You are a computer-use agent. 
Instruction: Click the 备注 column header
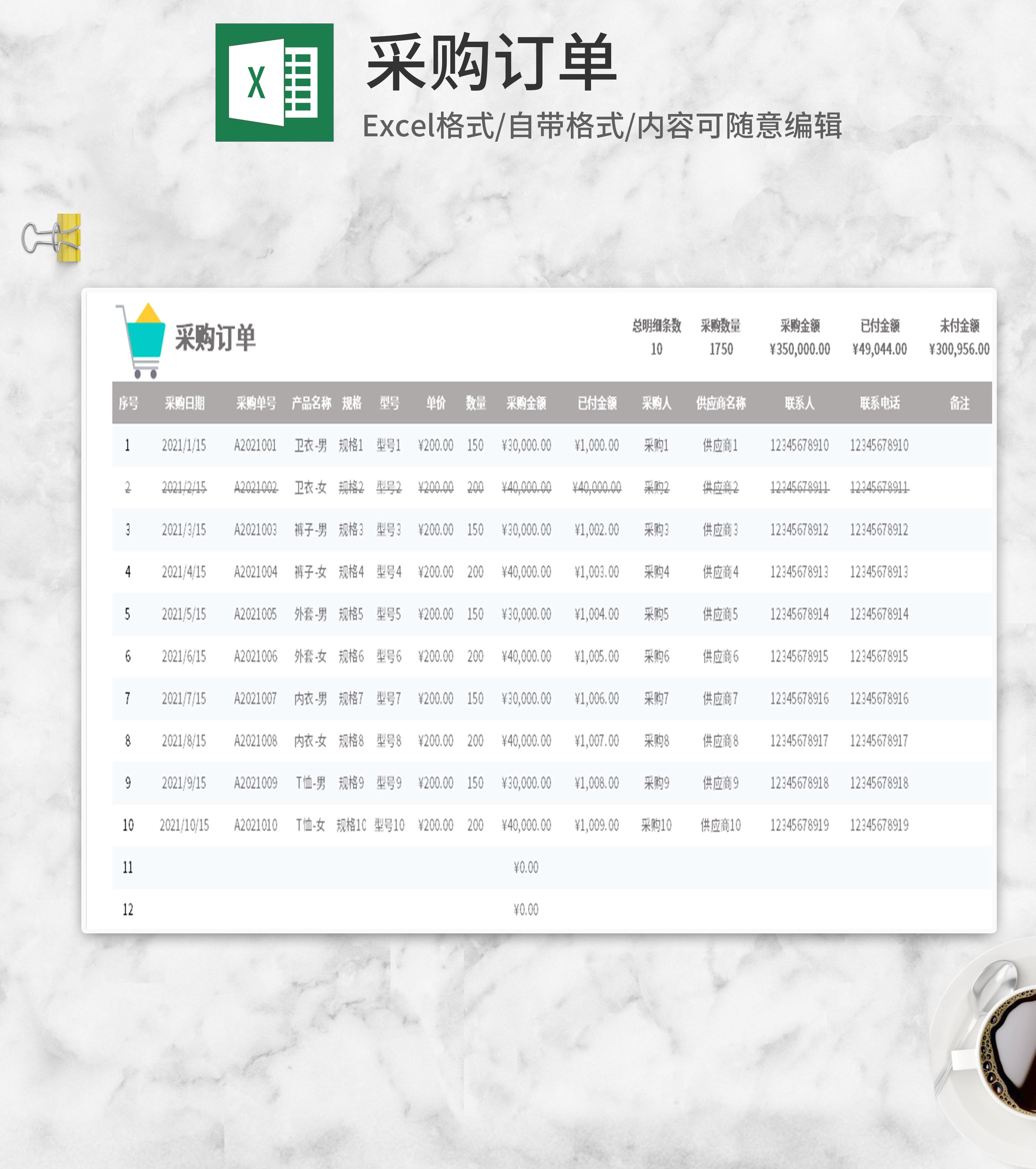(959, 403)
